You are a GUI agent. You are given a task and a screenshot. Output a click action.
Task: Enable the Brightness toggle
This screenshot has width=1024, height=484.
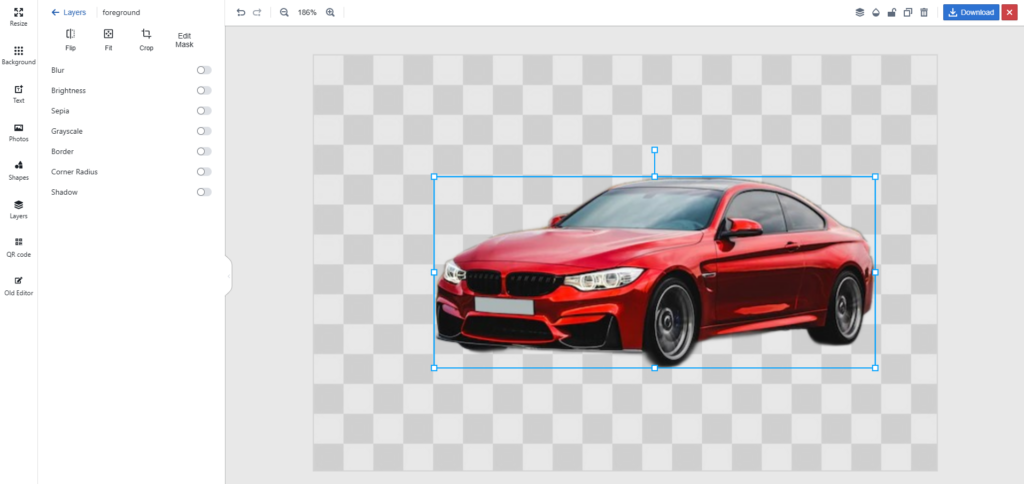pos(204,90)
